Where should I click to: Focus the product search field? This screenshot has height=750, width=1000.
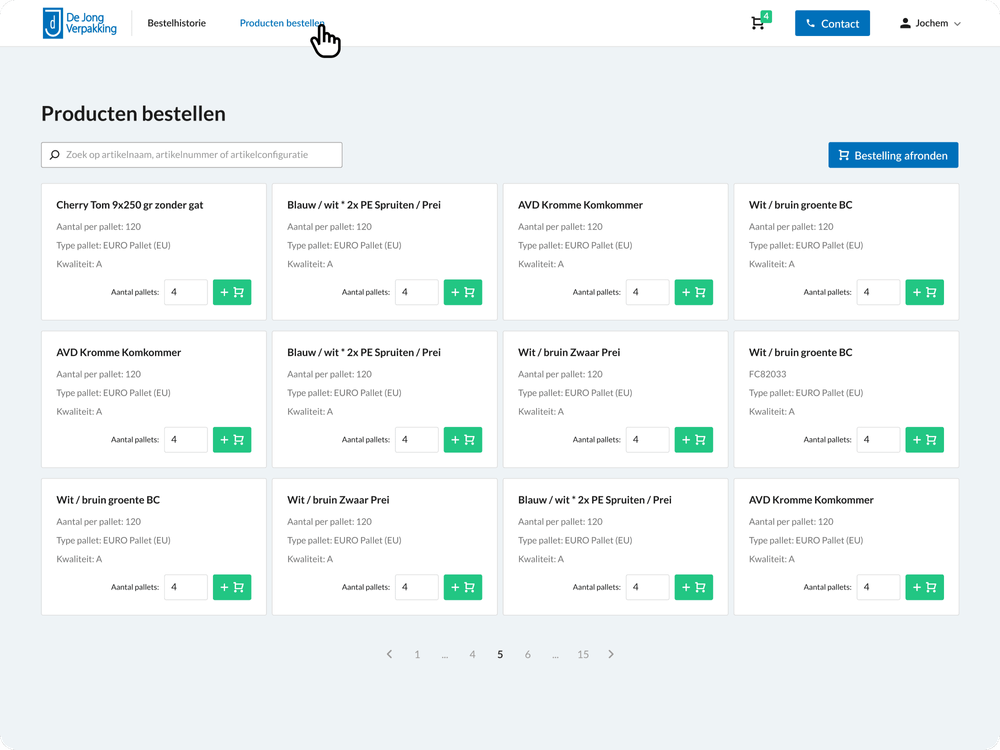coord(191,155)
